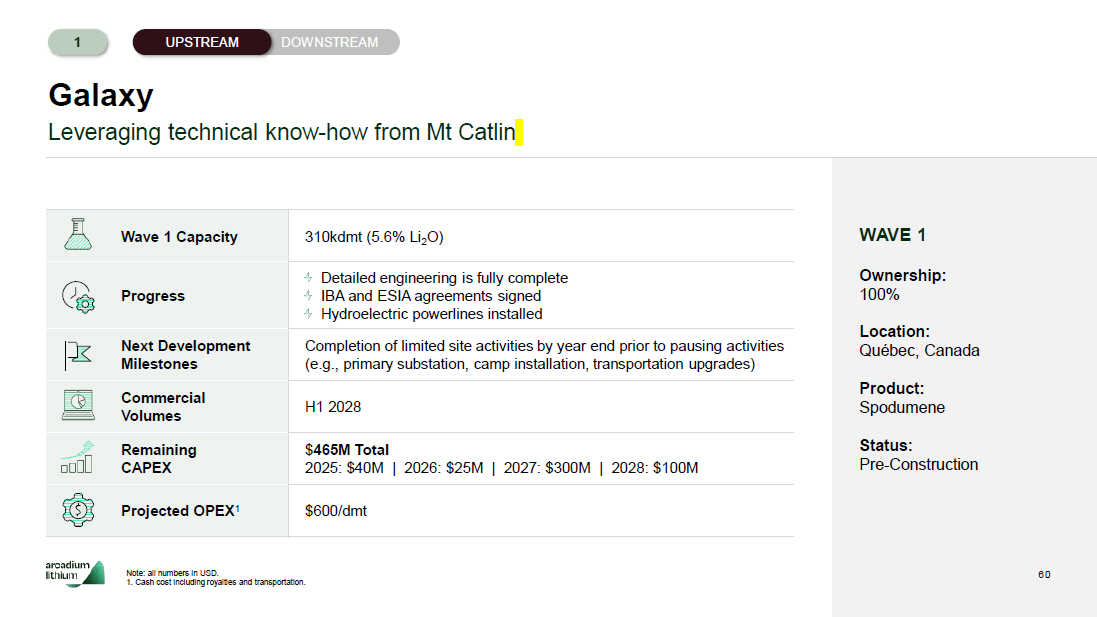1097x617 pixels.
Task: Click the lightning bullet before 'Detailed engineering is fully complete'
Action: [x=309, y=278]
